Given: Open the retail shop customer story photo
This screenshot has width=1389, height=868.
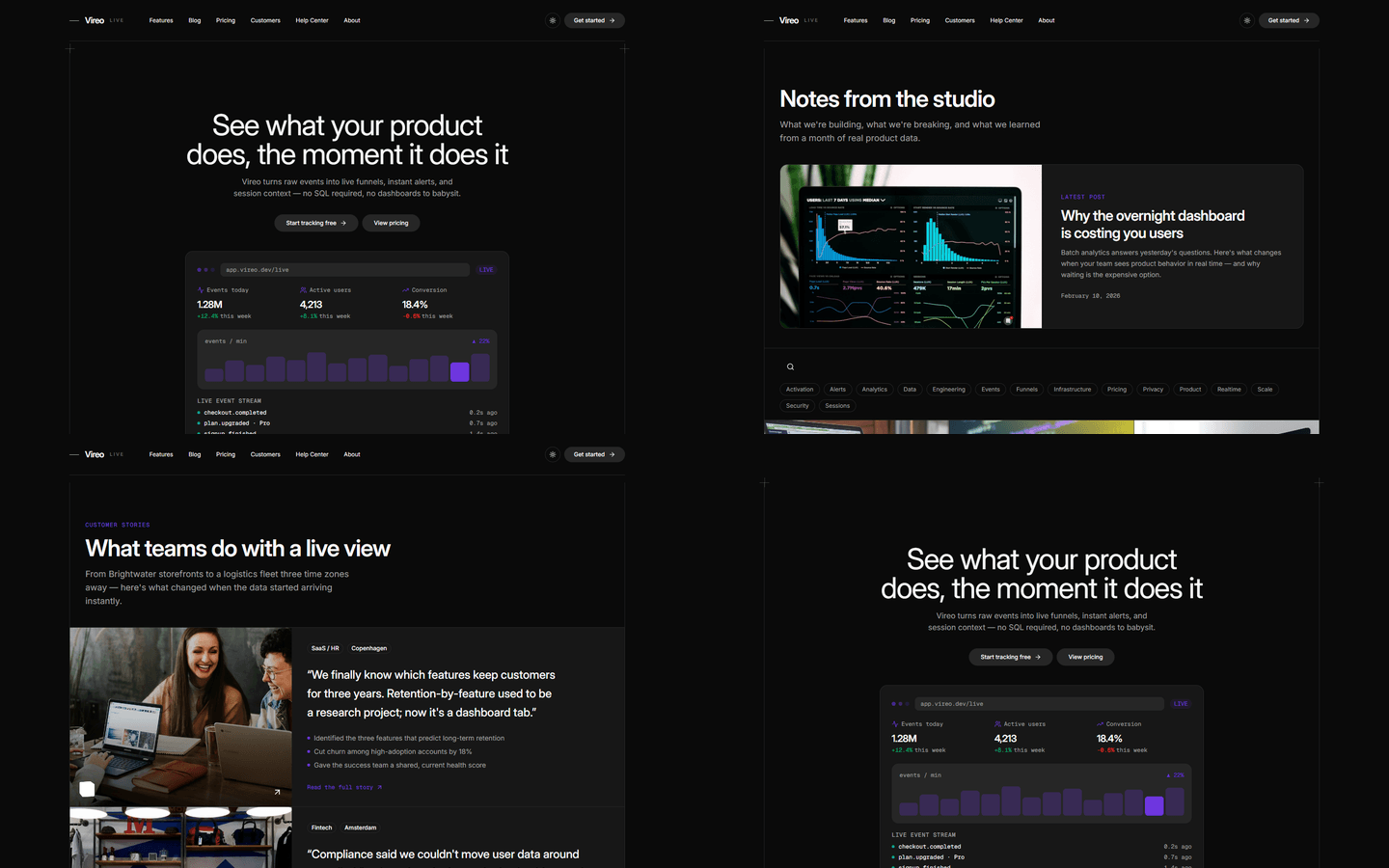Looking at the screenshot, I should pyautogui.click(x=180, y=838).
